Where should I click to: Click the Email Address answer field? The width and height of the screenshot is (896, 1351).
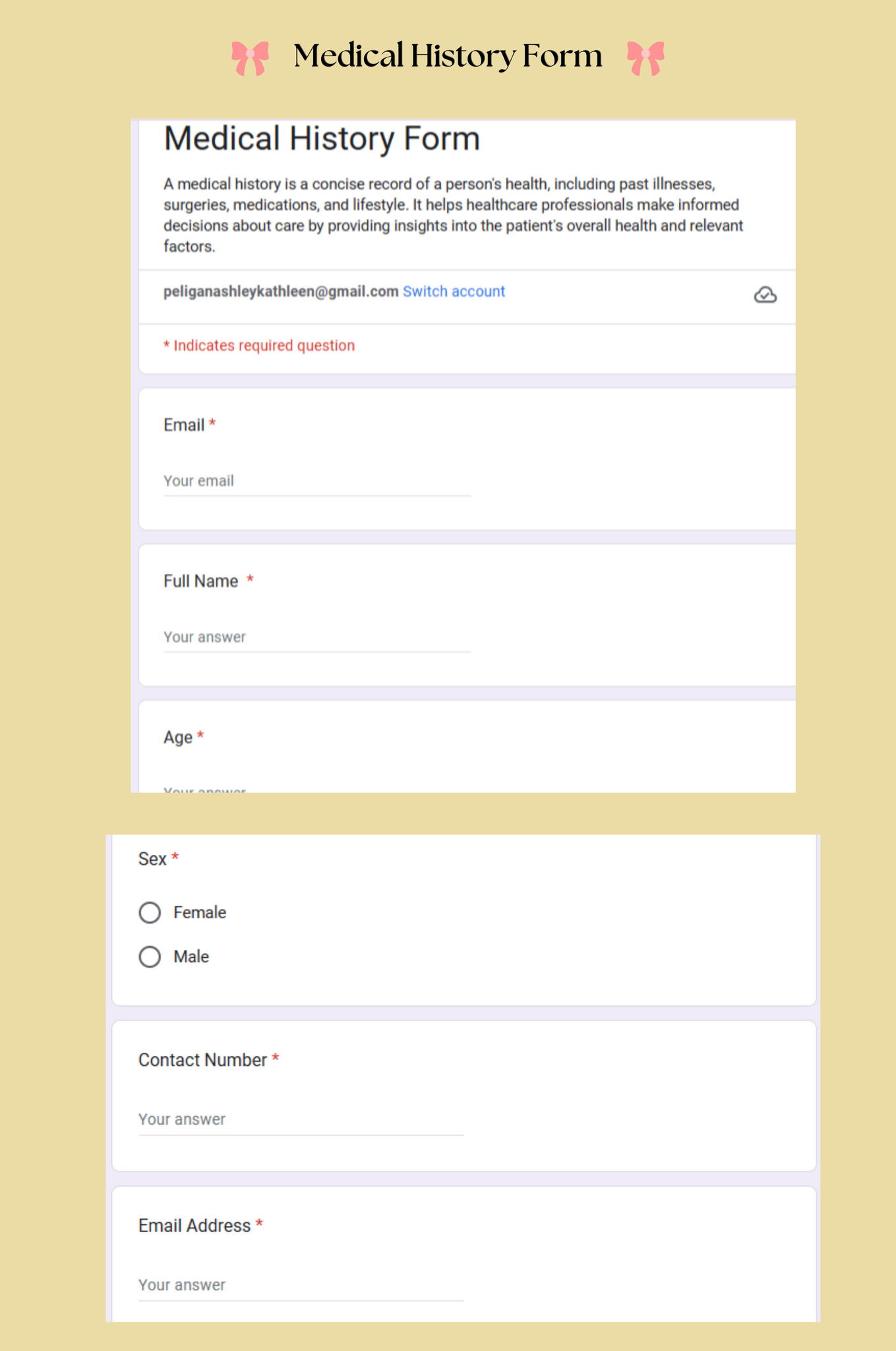(301, 1285)
